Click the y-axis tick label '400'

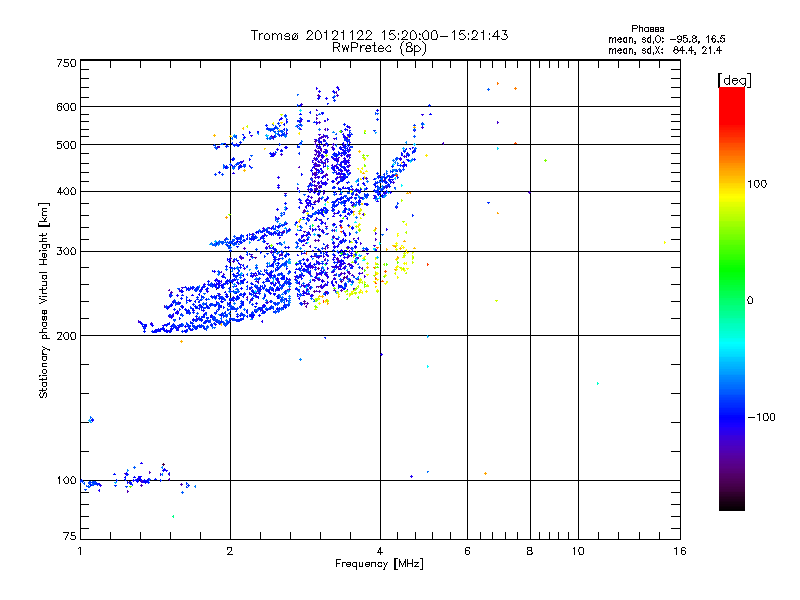tap(66, 192)
